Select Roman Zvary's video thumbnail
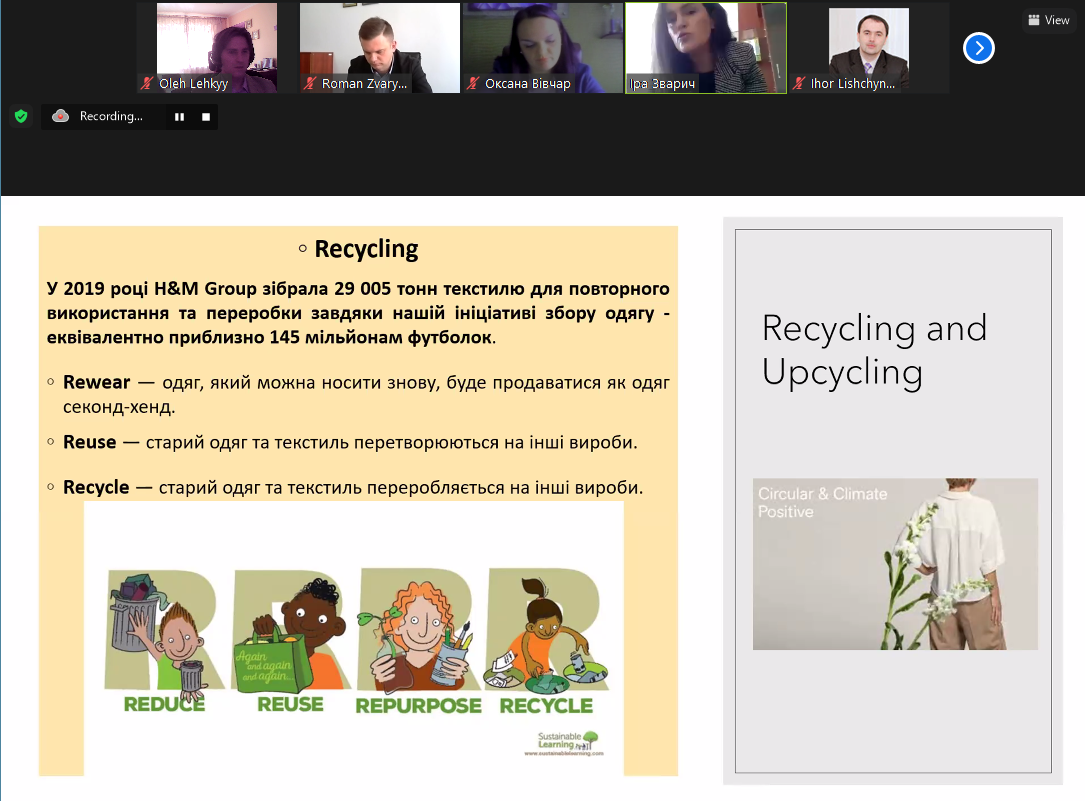 click(x=379, y=48)
